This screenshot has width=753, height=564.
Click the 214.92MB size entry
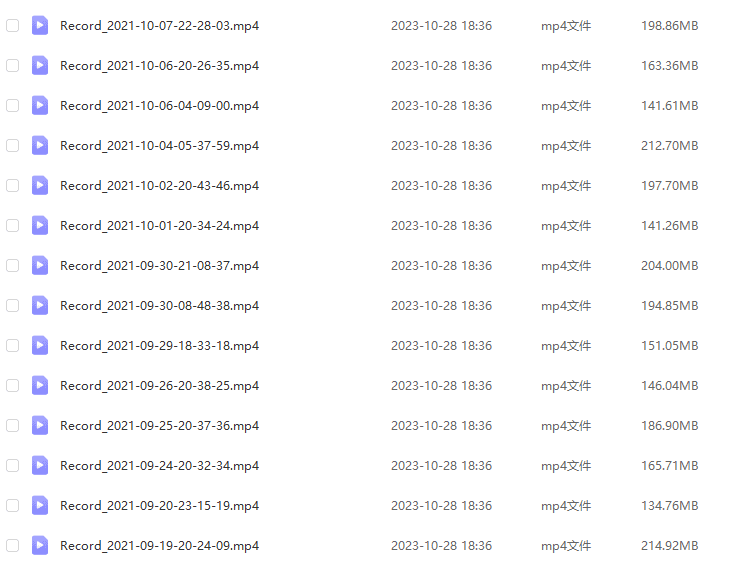coord(669,546)
